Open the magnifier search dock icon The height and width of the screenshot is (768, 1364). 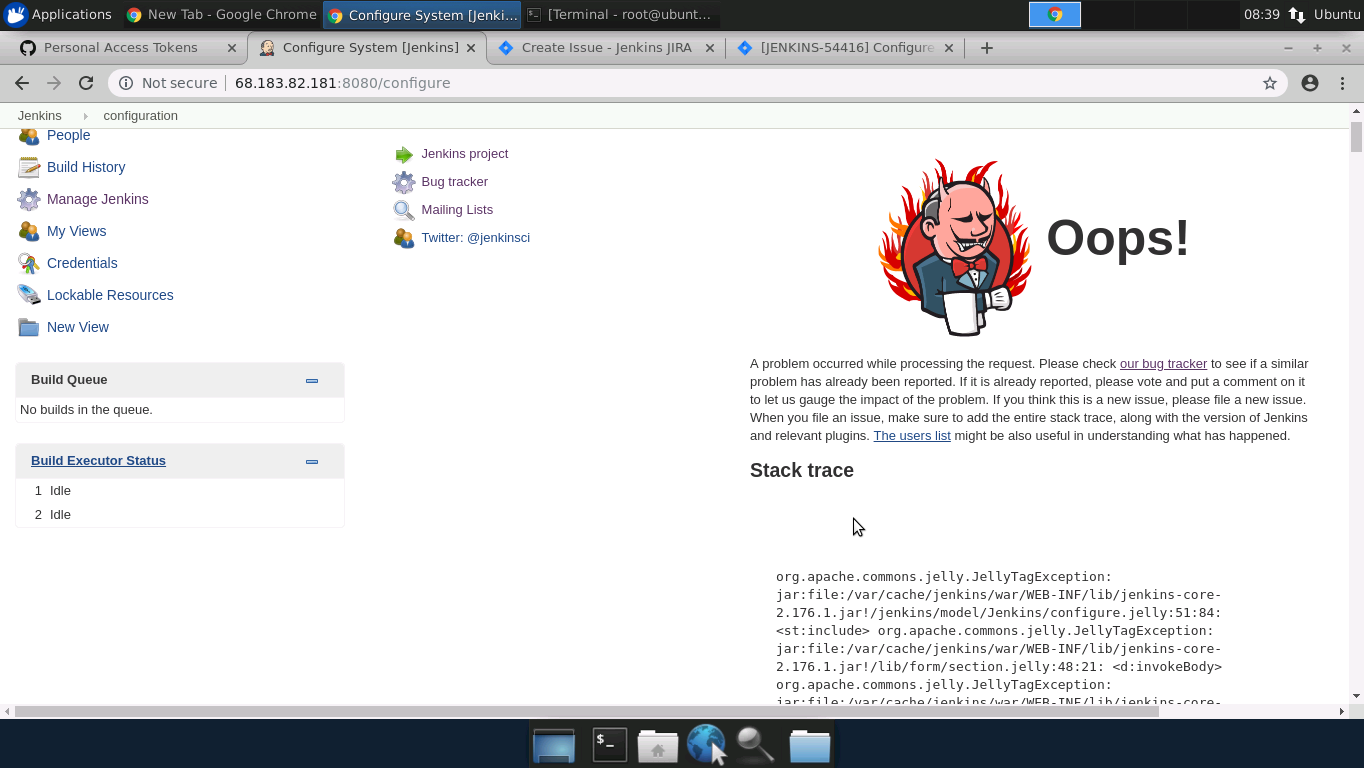click(755, 745)
